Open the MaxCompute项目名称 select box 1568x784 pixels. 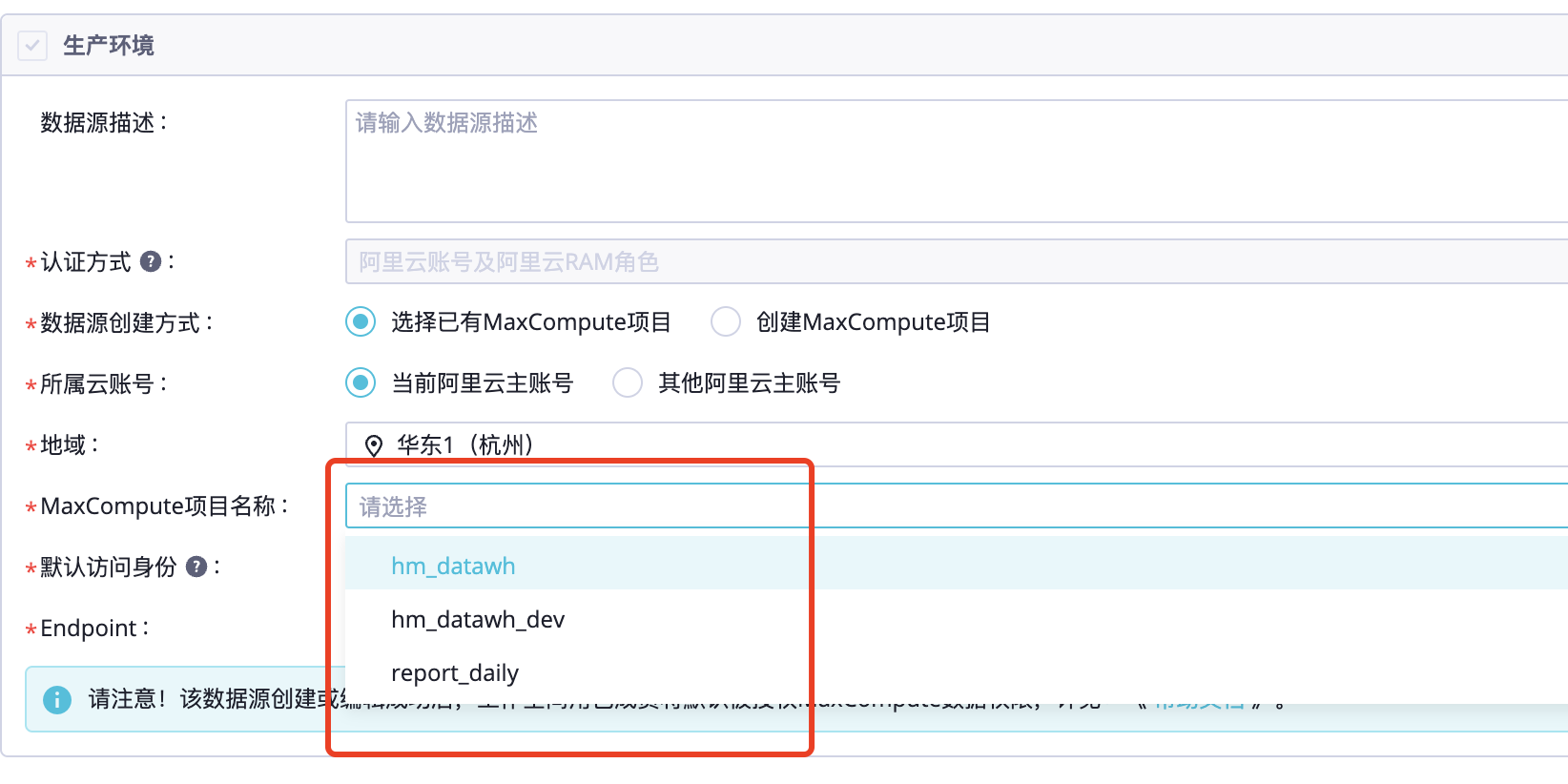click(957, 505)
